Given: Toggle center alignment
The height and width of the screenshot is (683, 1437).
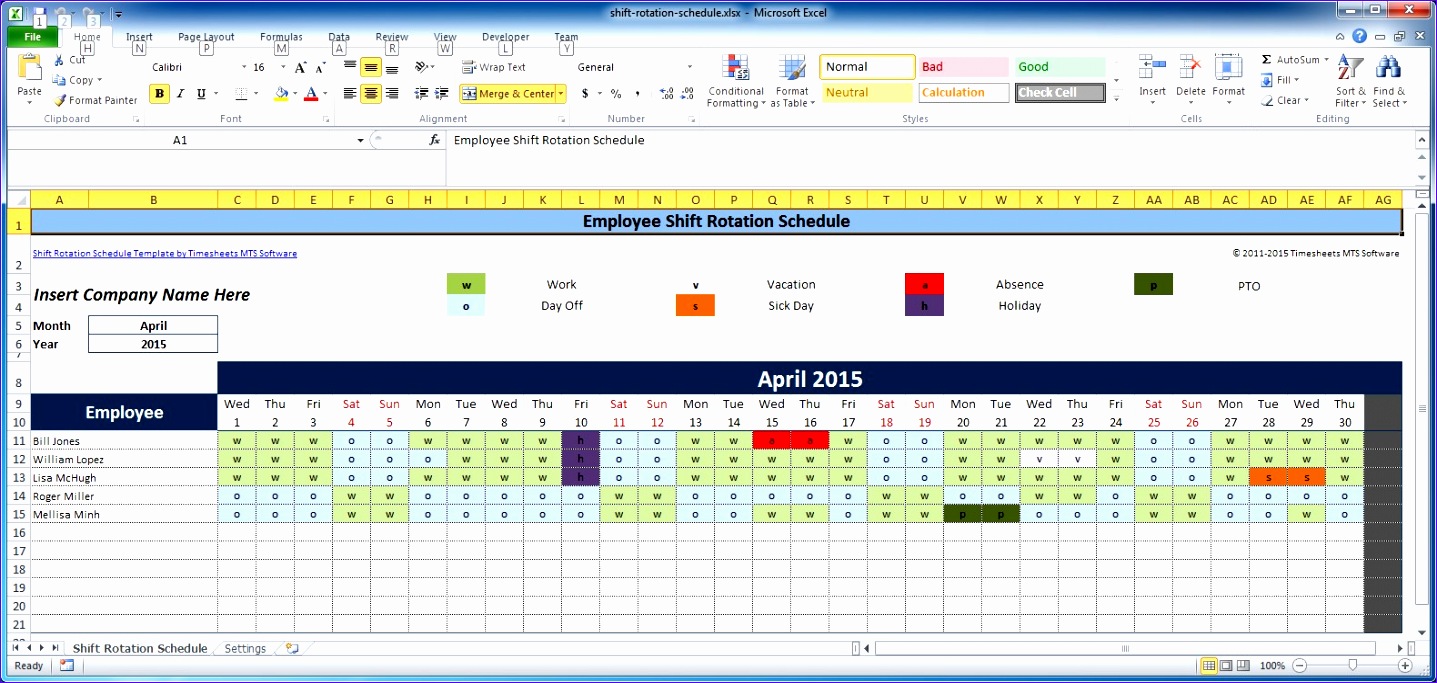Looking at the screenshot, I should [x=370, y=93].
